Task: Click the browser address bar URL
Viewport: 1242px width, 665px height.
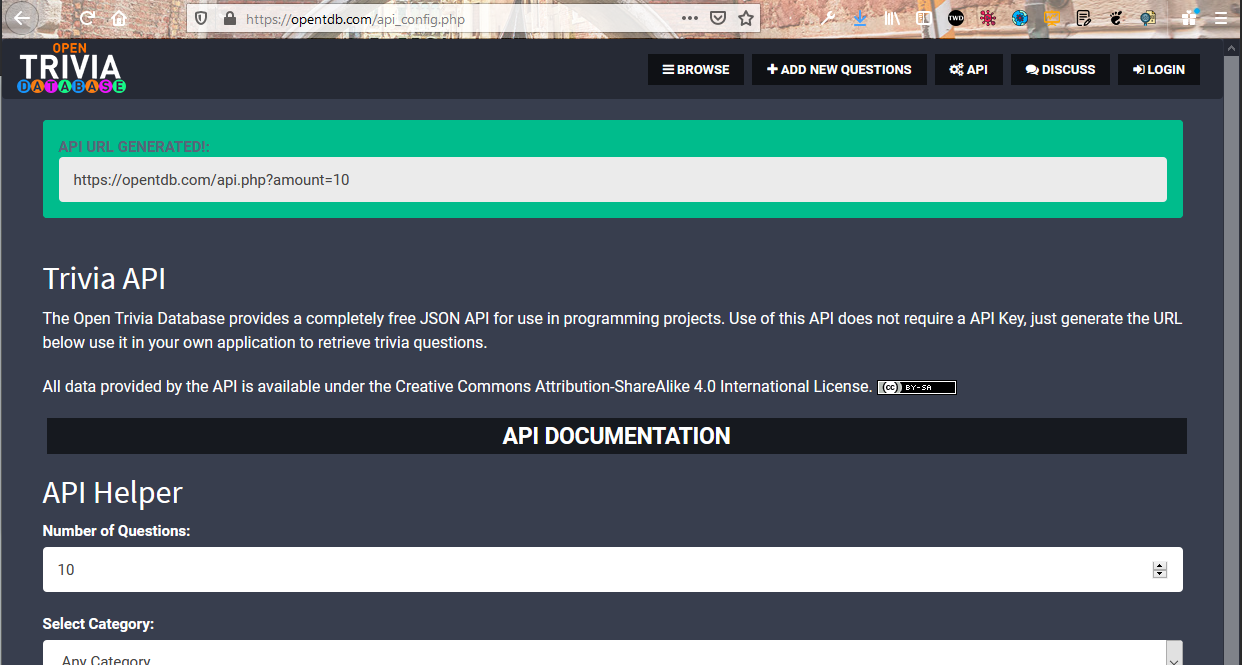Action: pos(355,18)
